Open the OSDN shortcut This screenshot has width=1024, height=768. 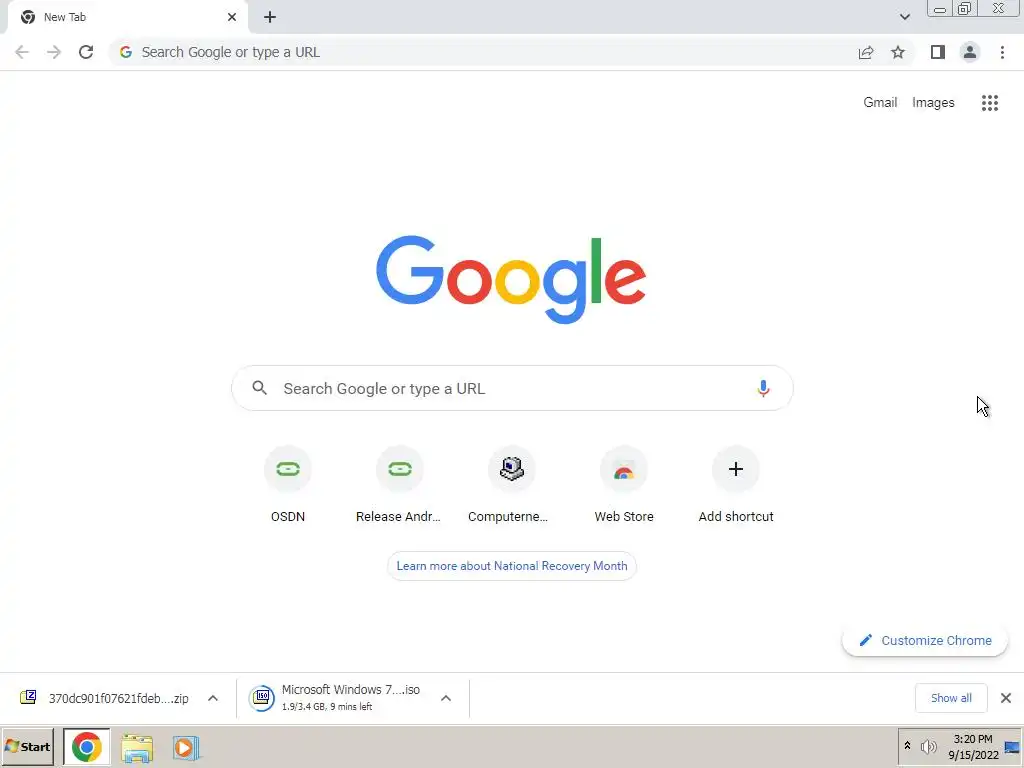pos(288,485)
